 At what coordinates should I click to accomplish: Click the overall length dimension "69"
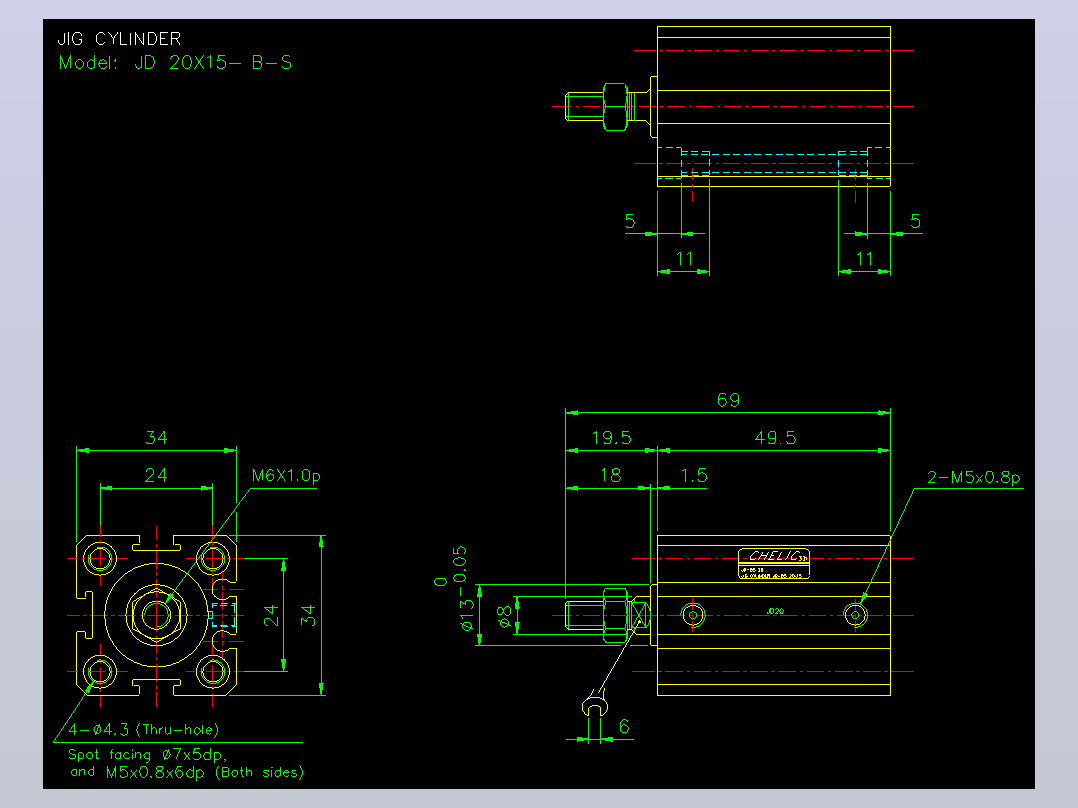728,400
